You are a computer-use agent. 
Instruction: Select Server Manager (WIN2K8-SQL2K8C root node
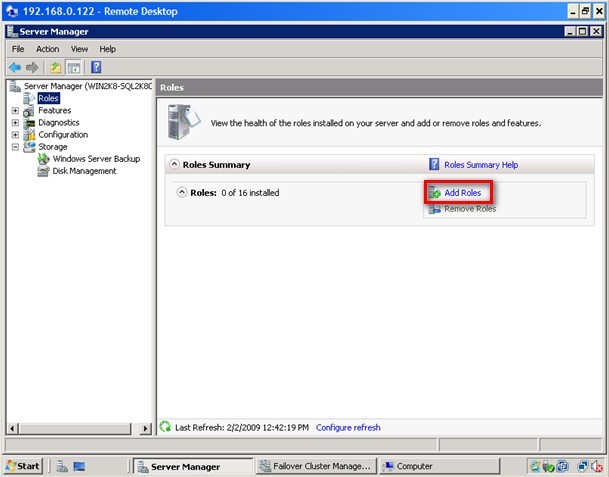tap(88, 86)
